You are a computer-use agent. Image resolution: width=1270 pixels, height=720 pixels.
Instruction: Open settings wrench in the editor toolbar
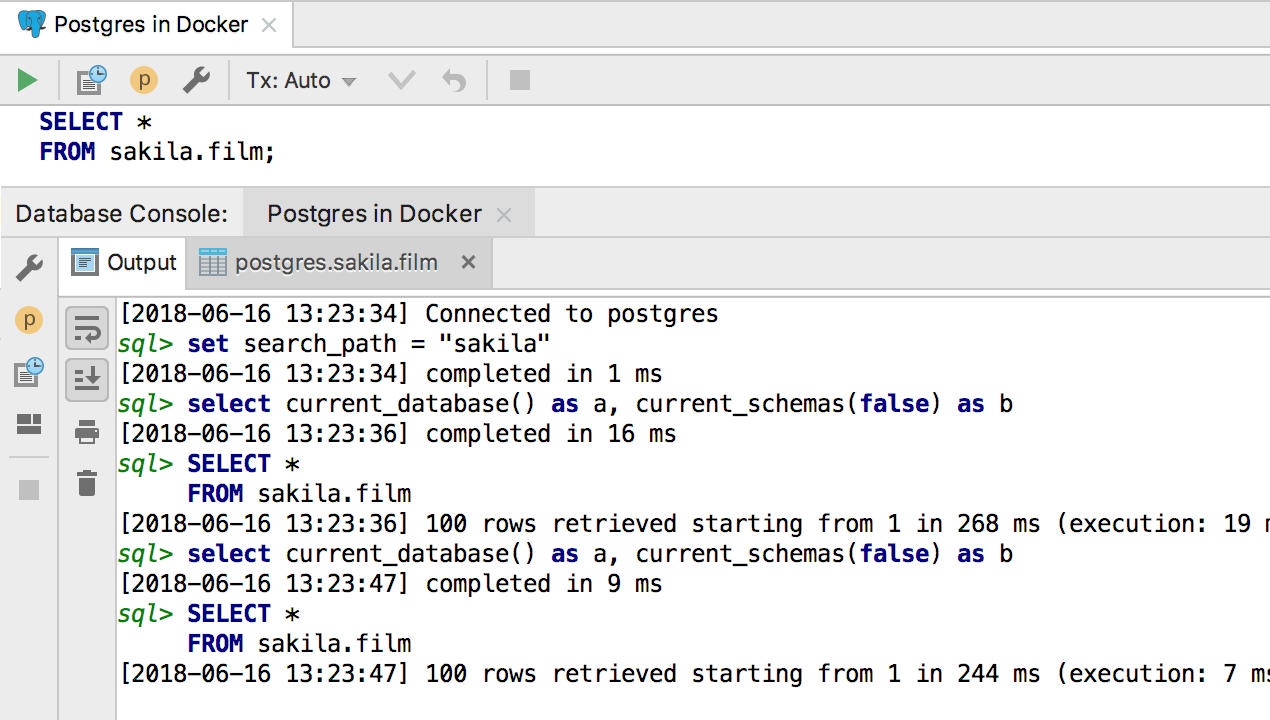pos(196,80)
